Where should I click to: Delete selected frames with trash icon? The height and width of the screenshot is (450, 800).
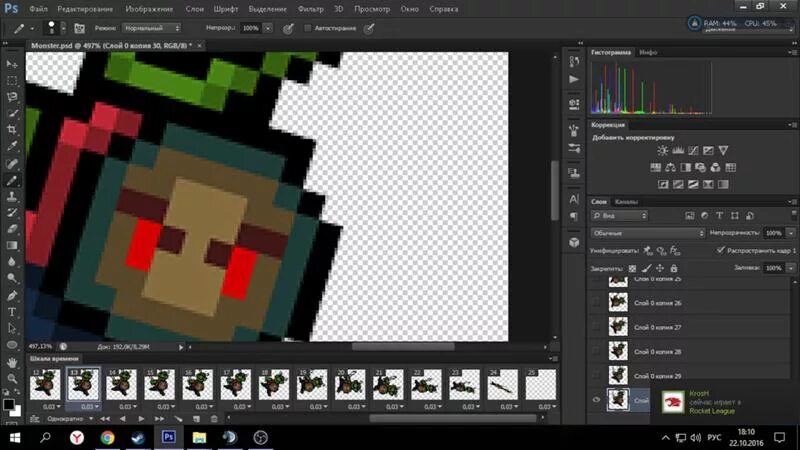pyautogui.click(x=214, y=419)
